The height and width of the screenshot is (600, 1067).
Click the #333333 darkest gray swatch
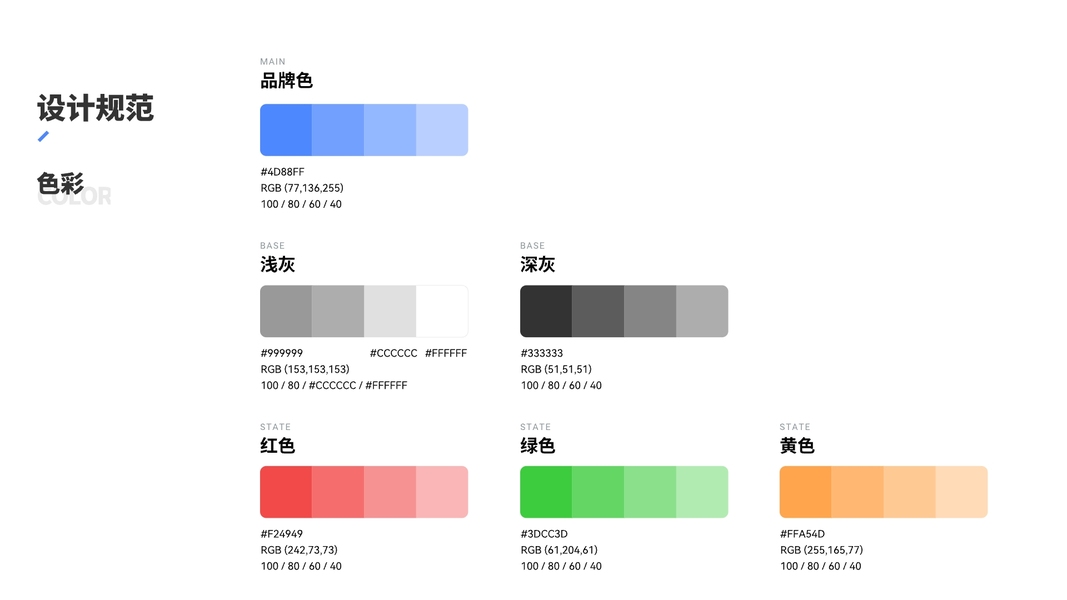pyautogui.click(x=546, y=311)
